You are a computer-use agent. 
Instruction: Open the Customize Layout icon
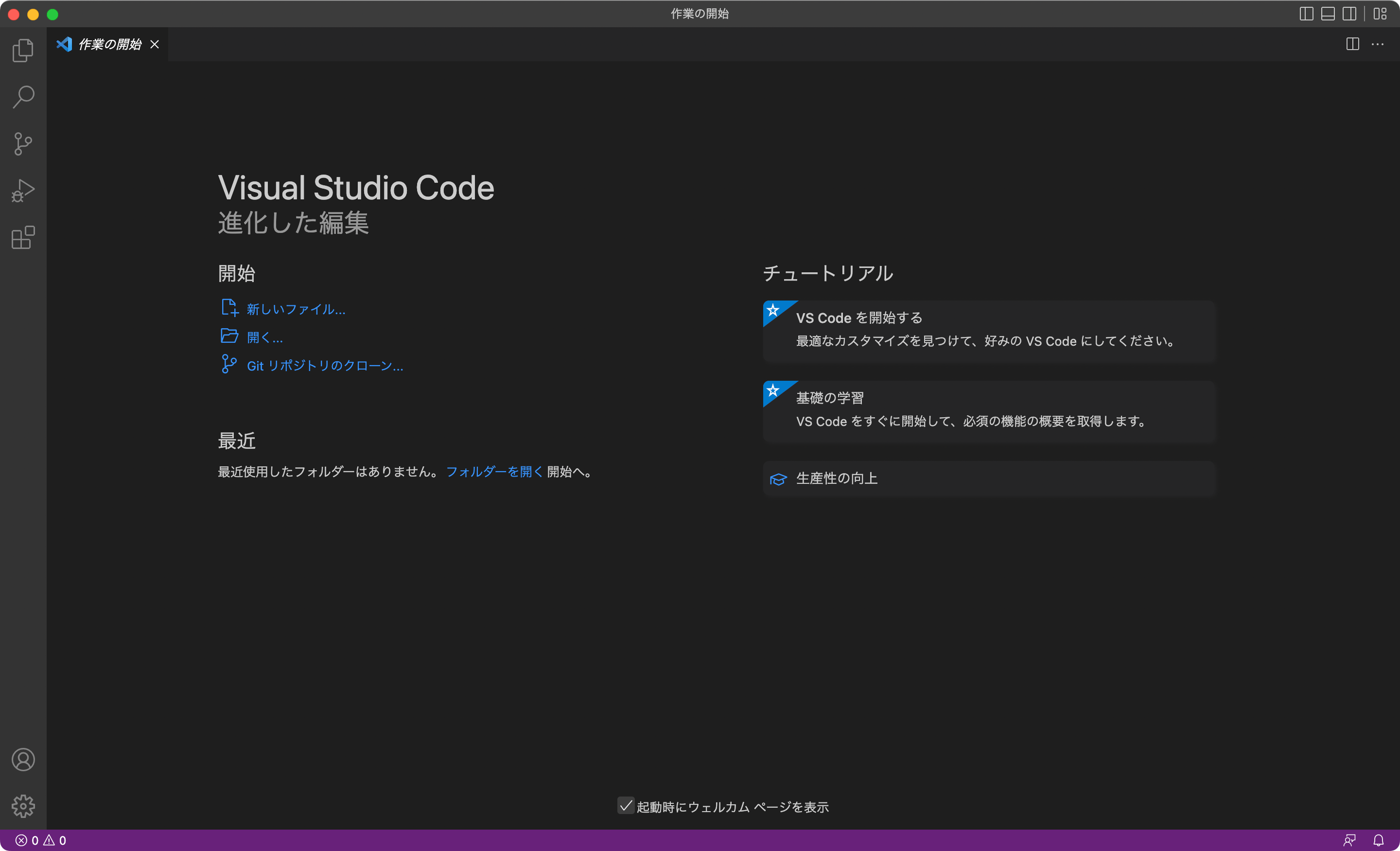pos(1380,14)
